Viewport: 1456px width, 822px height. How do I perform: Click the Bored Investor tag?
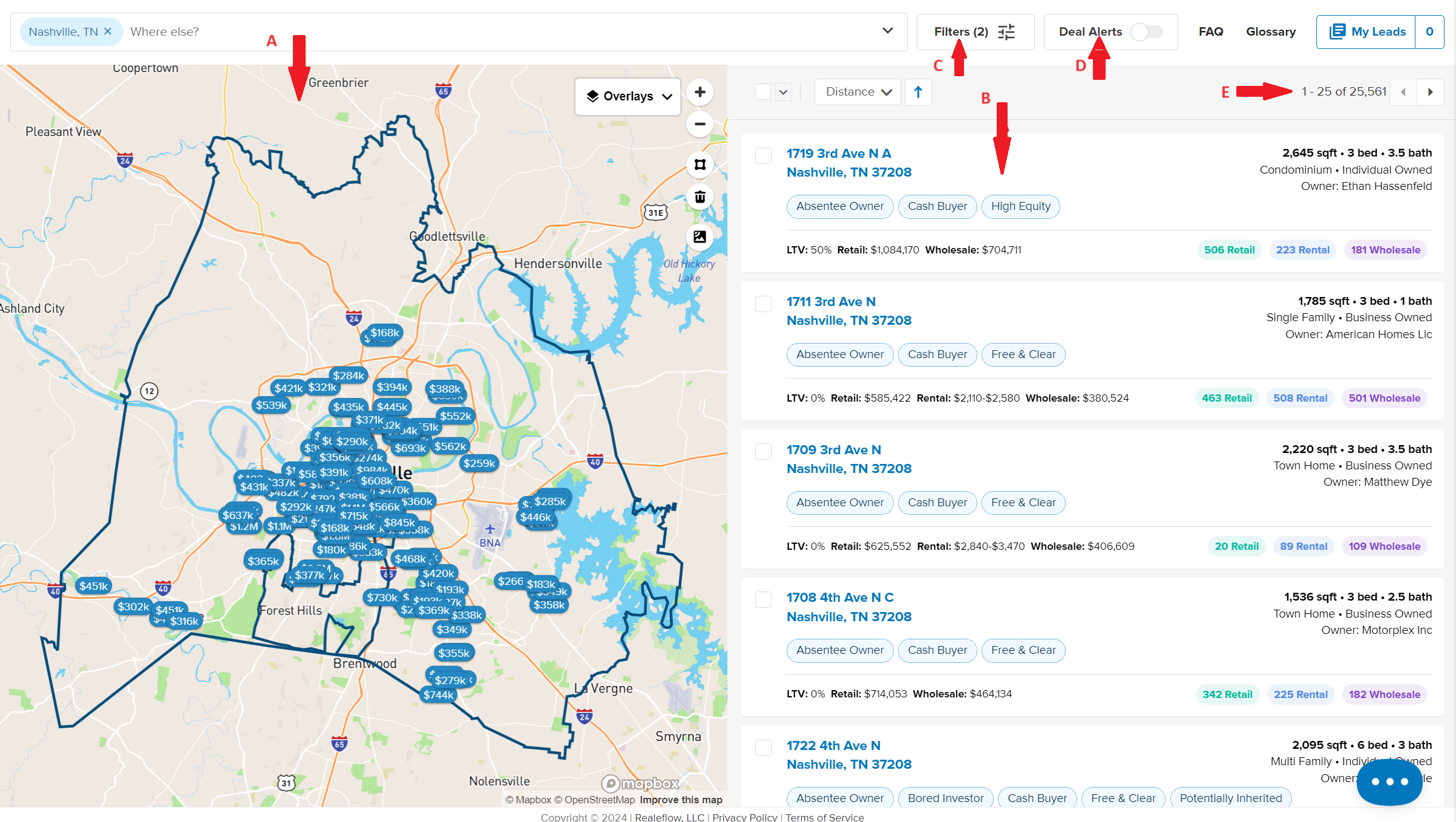945,798
